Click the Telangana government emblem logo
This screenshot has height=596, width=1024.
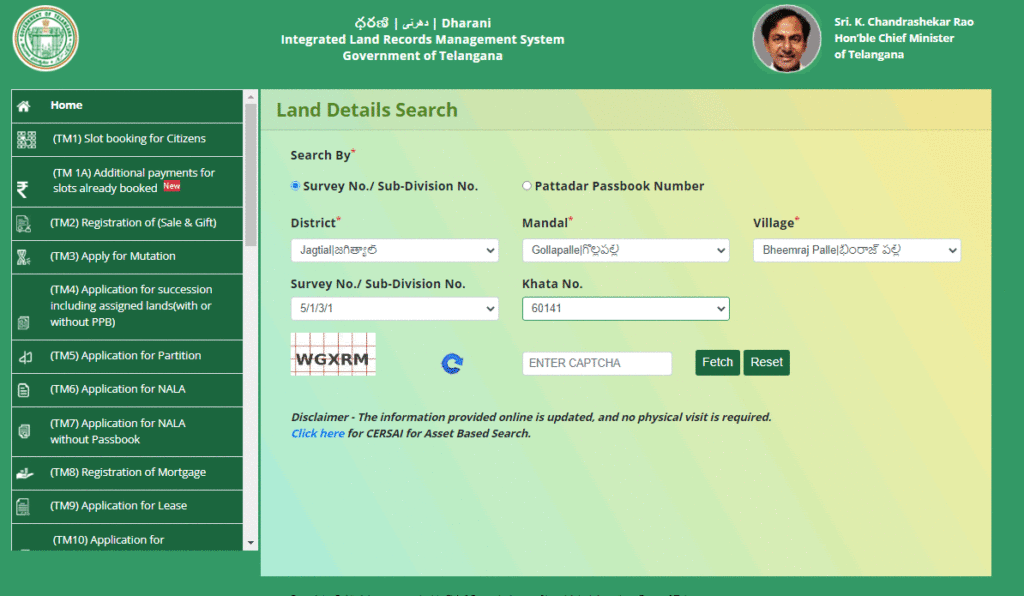point(46,38)
